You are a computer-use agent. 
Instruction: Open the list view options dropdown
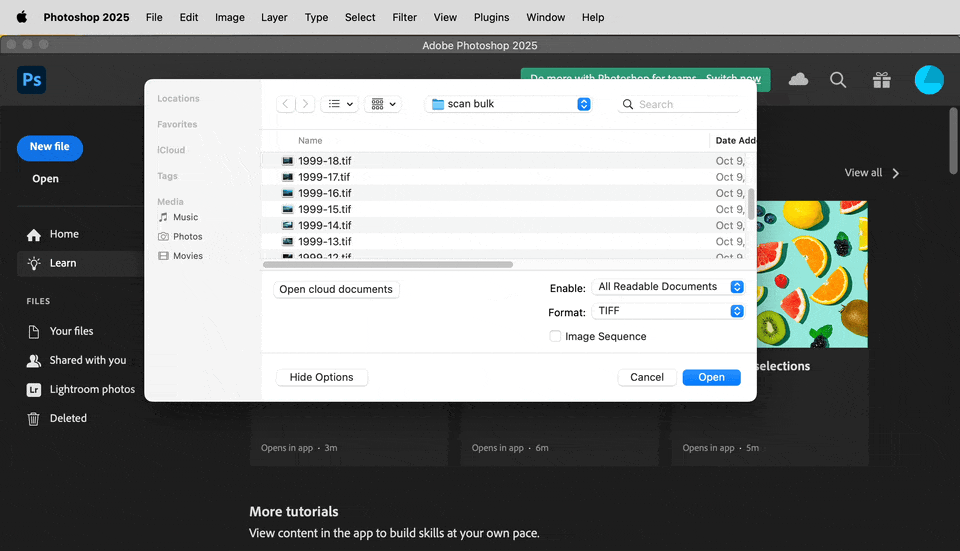coord(340,104)
